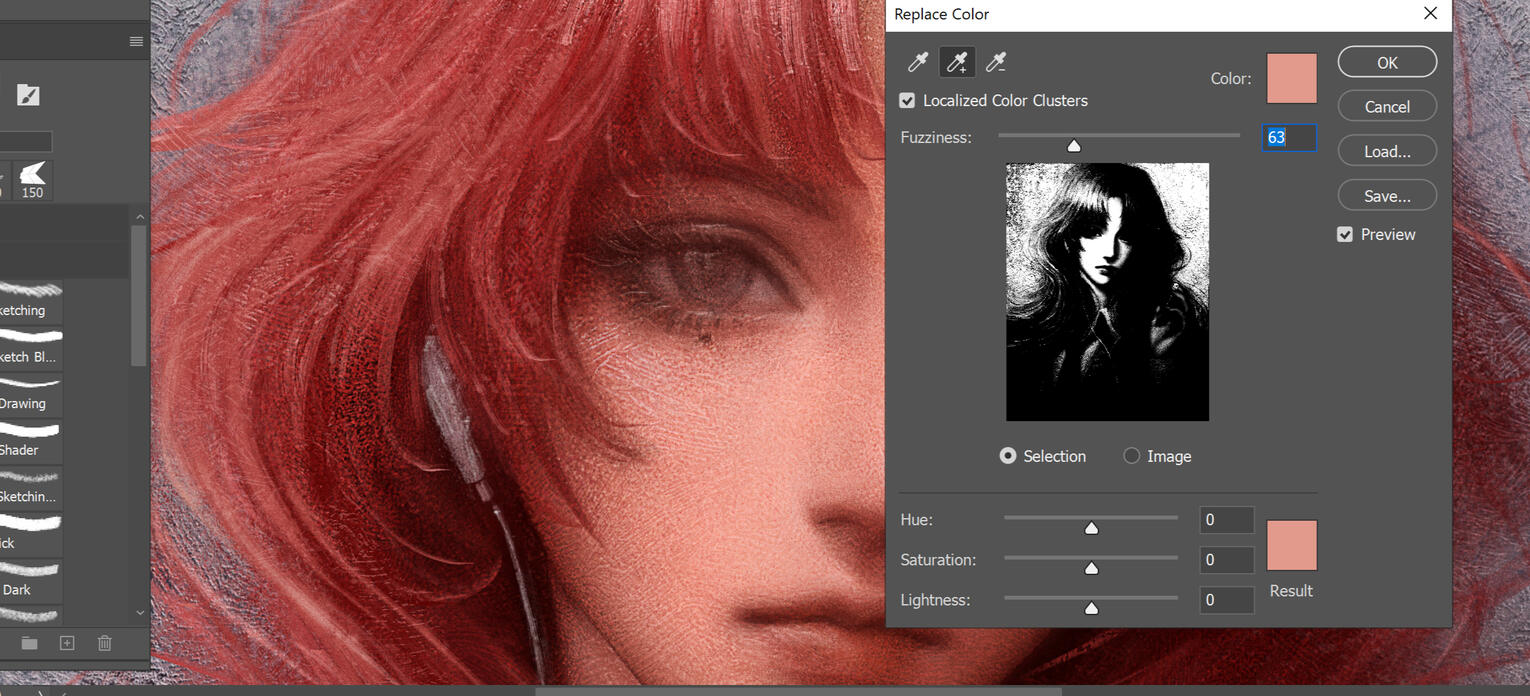Choose the Selection radio button

click(1008, 456)
